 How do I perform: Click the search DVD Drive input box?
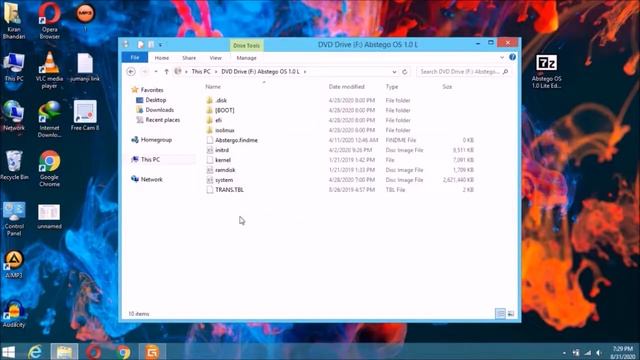click(463, 72)
